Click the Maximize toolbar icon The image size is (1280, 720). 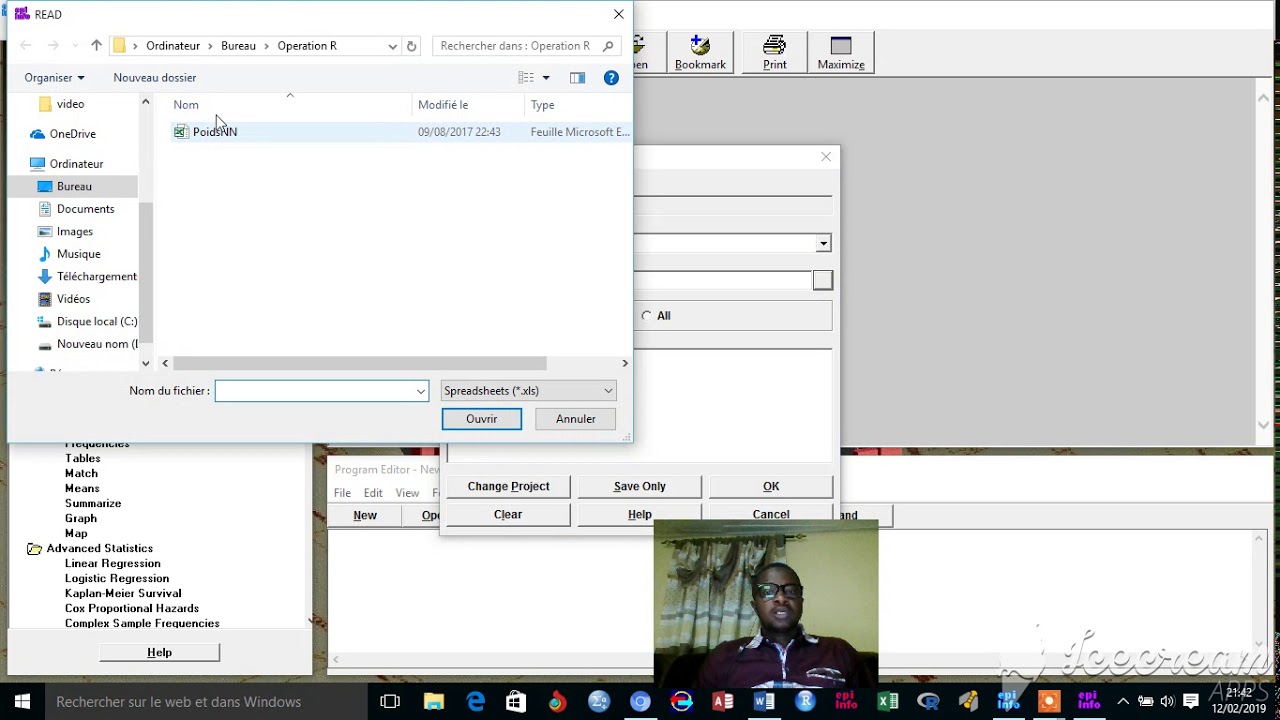[x=840, y=52]
